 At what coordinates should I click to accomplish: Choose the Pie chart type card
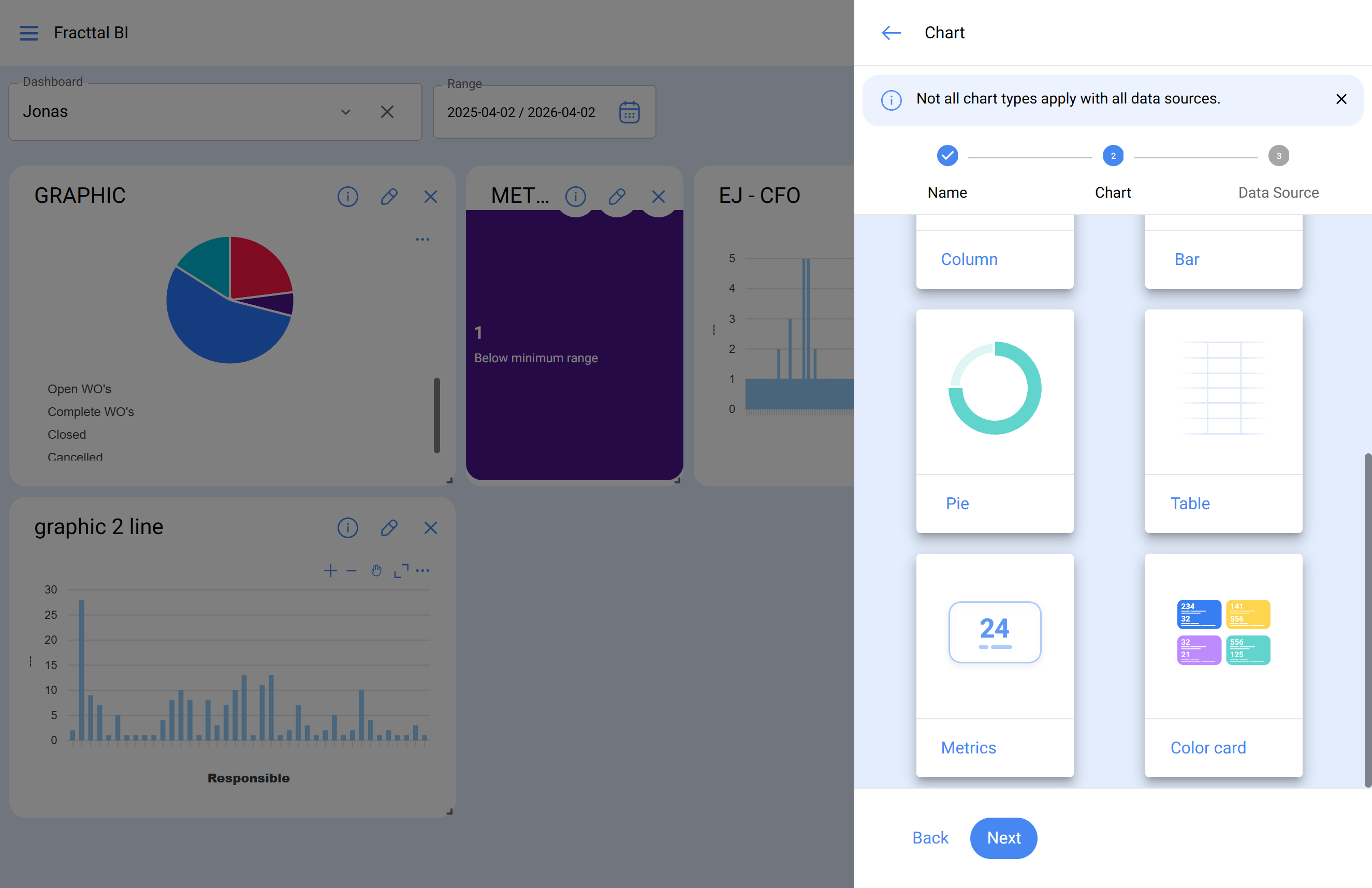point(995,421)
